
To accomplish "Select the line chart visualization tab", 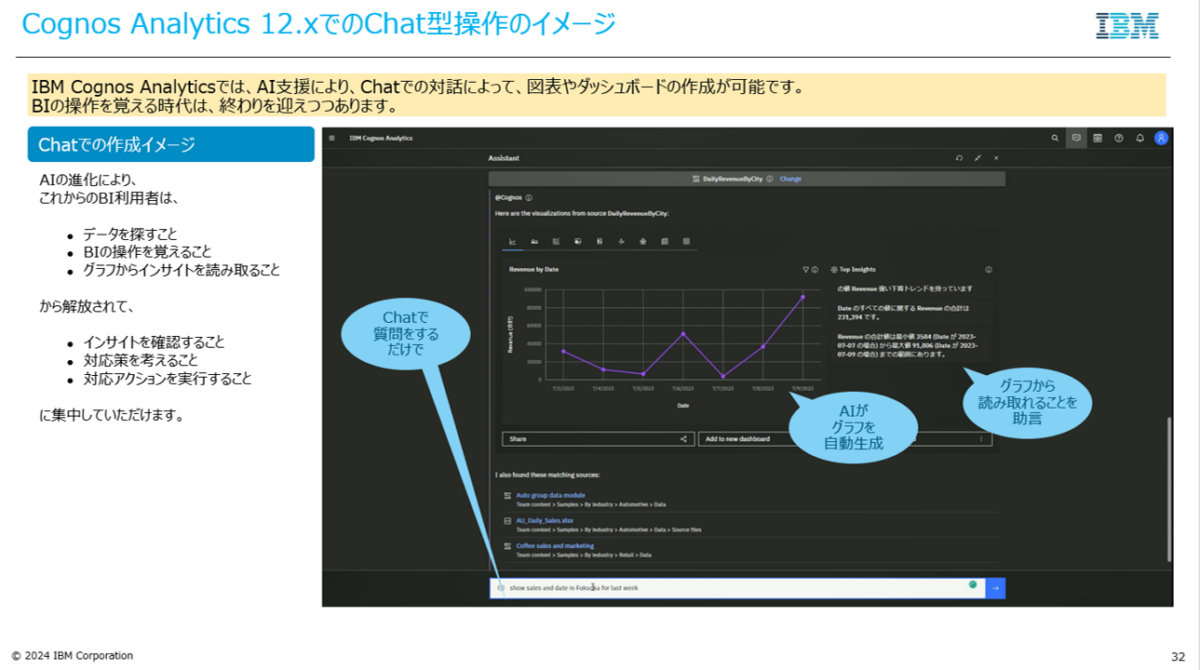I will point(513,241).
